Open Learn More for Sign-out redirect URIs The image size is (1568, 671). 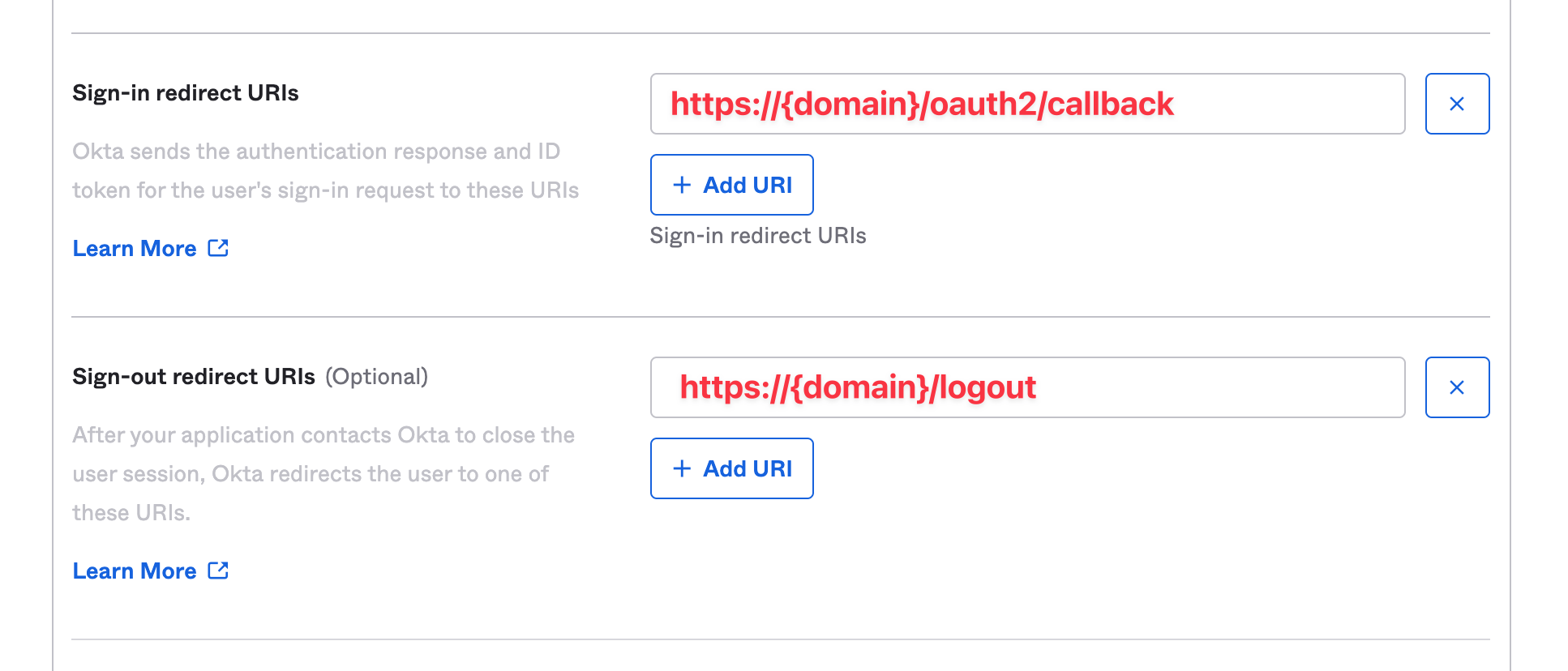coord(135,571)
